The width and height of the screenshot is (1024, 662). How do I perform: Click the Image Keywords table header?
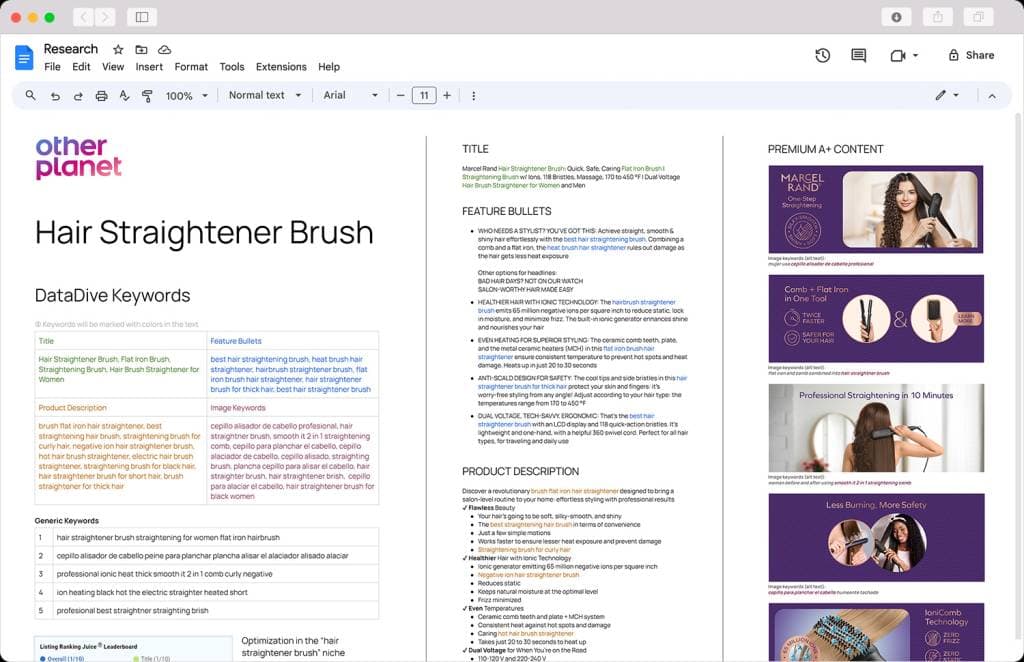(238, 407)
